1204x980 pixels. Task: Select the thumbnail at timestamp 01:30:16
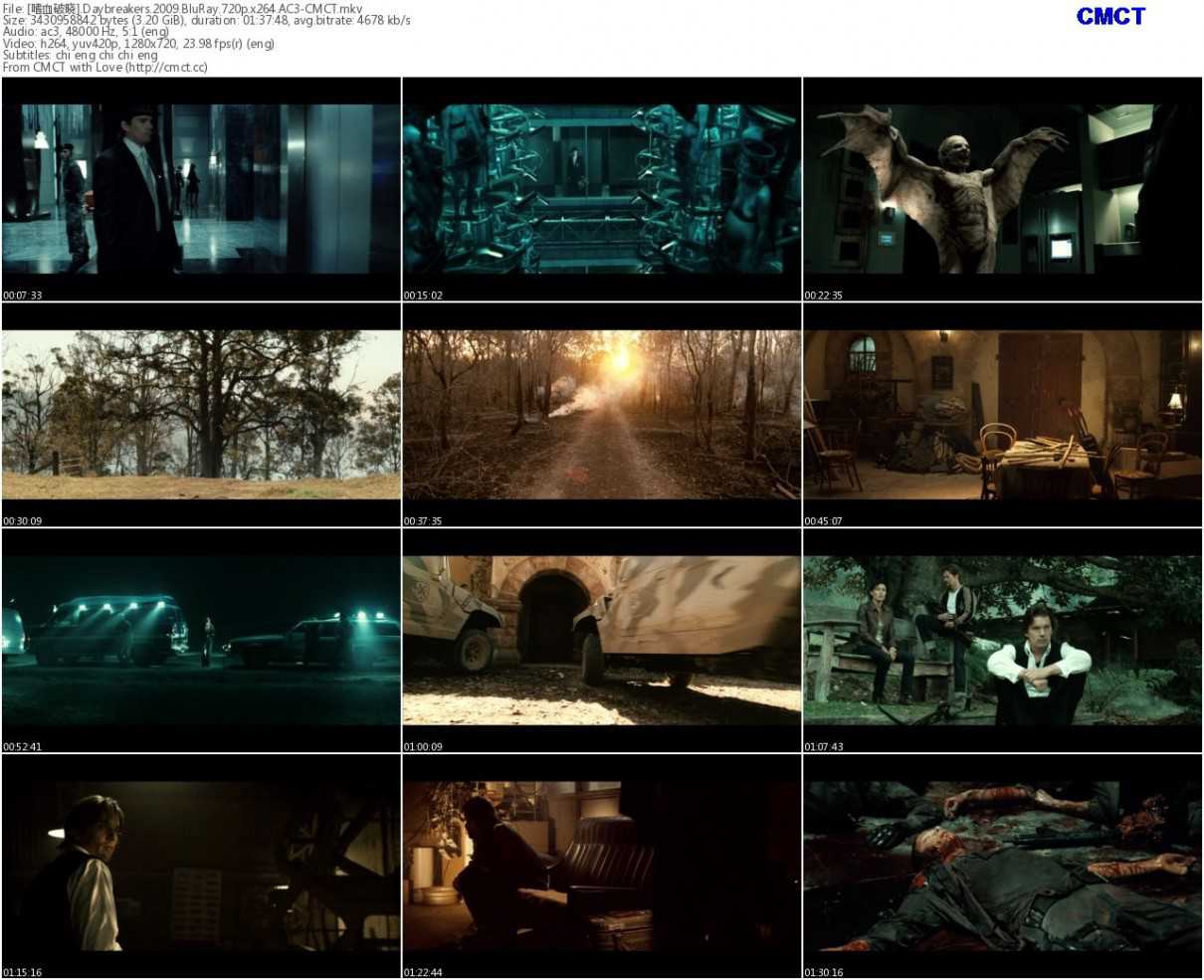pos(1003,867)
